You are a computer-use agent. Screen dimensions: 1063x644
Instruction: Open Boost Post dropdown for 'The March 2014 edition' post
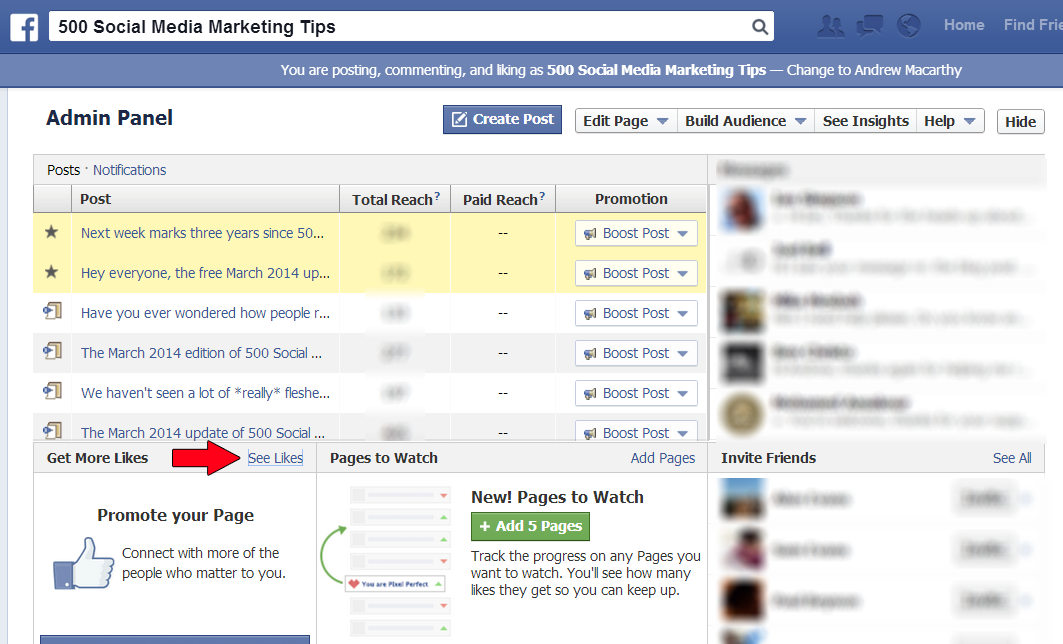click(683, 353)
